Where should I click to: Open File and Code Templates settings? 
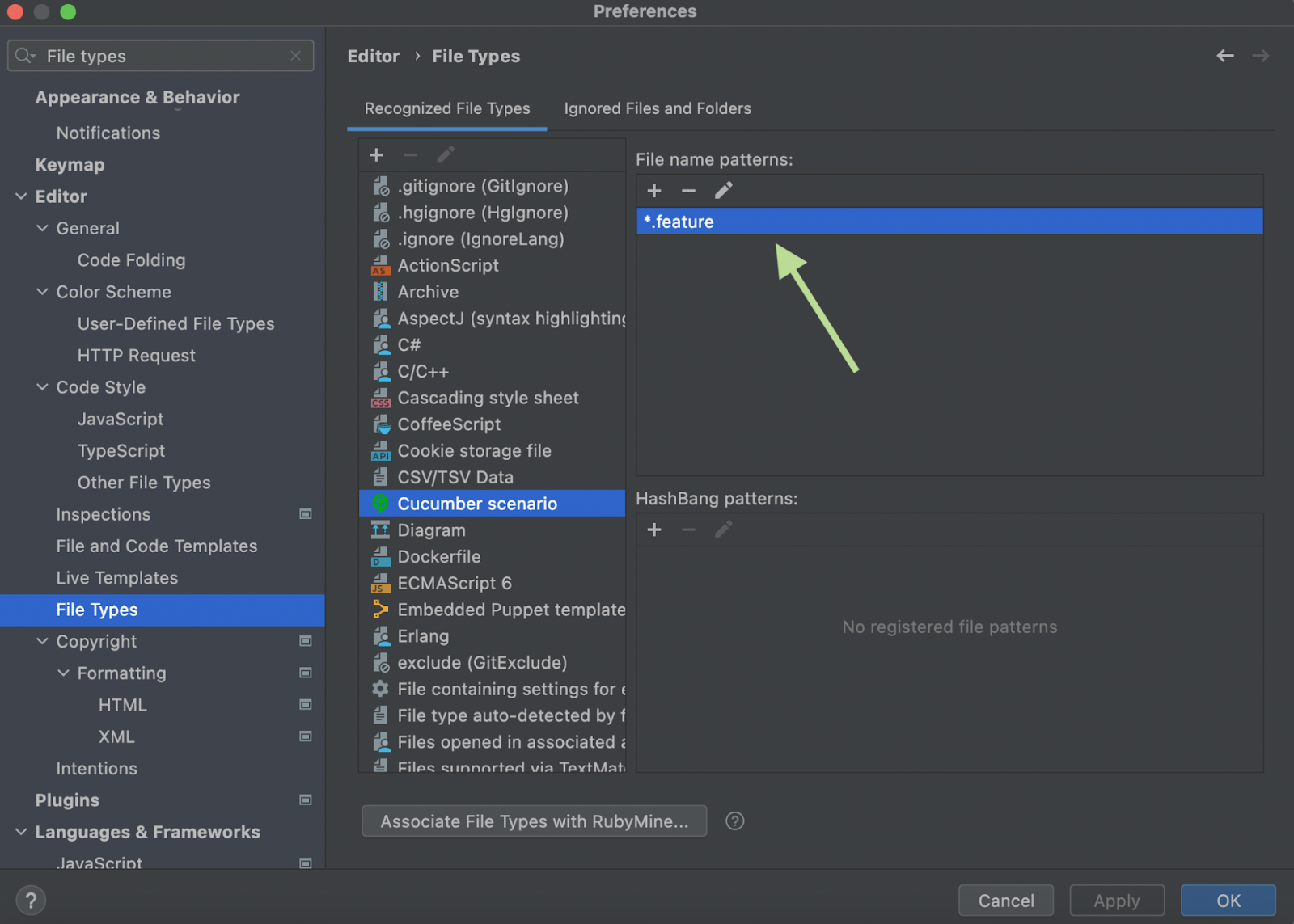pos(157,546)
